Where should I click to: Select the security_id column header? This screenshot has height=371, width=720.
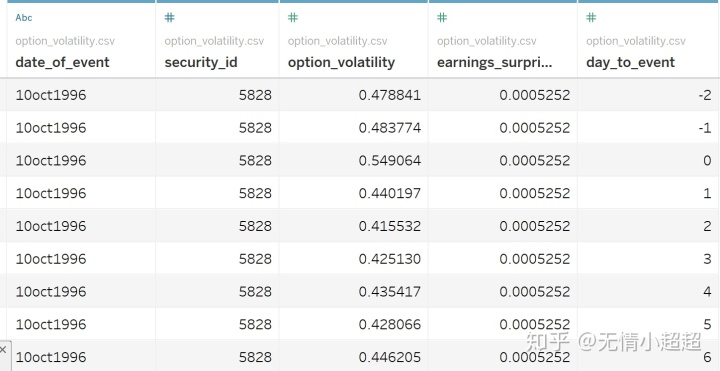pyautogui.click(x=201, y=62)
